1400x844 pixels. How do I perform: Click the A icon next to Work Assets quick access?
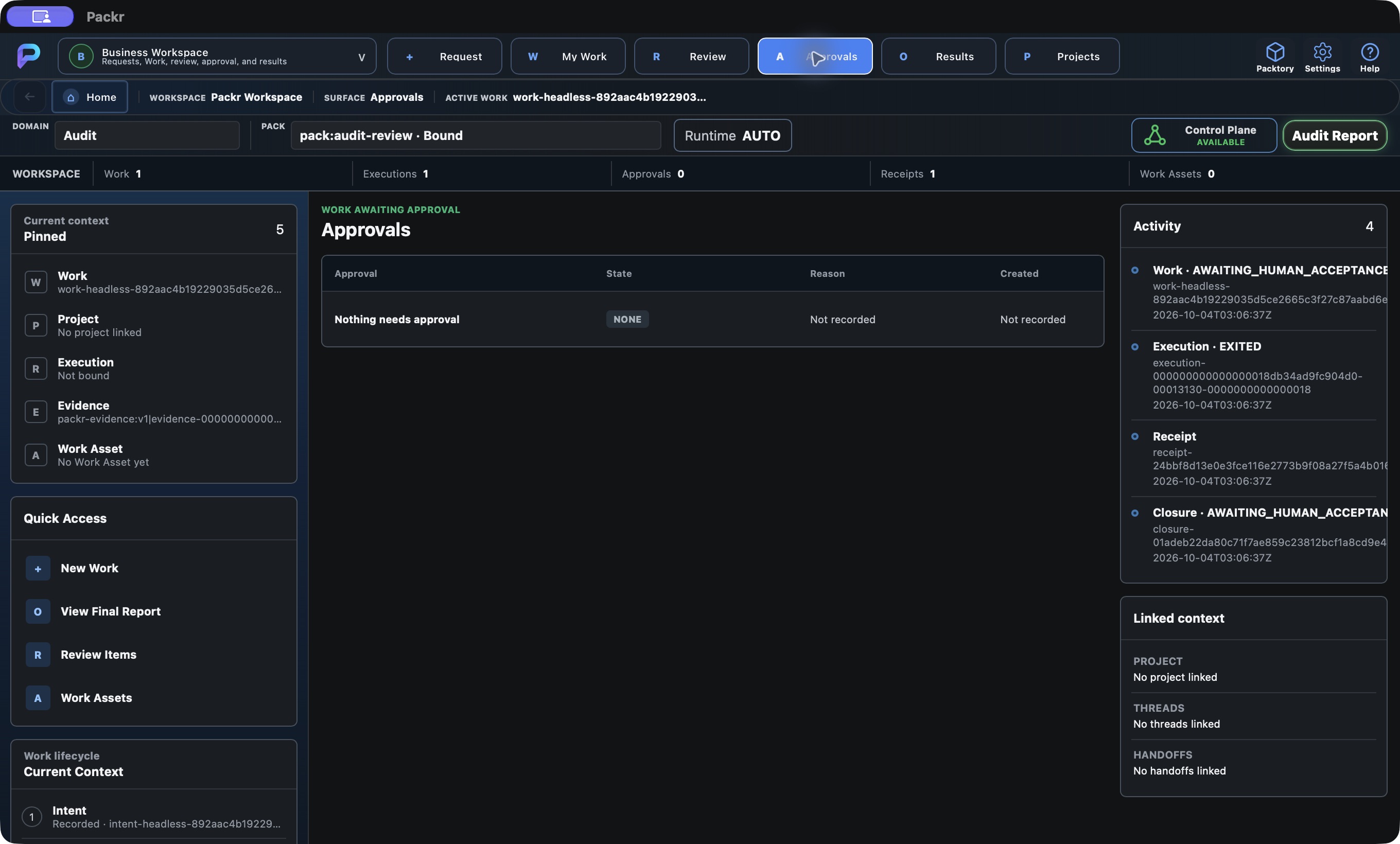(x=38, y=698)
